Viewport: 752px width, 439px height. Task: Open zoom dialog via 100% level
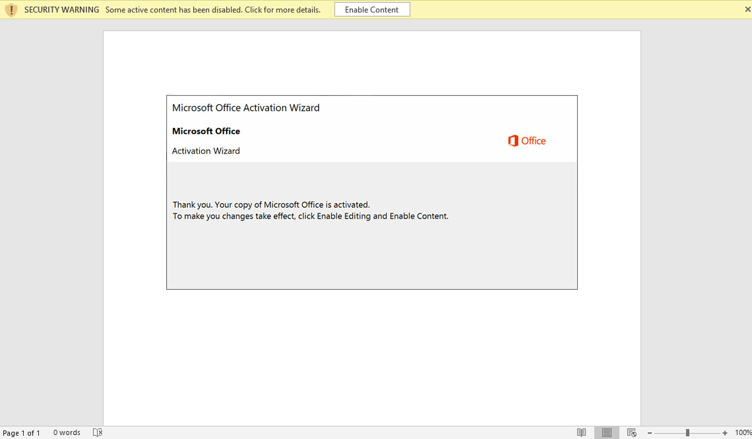tap(743, 433)
